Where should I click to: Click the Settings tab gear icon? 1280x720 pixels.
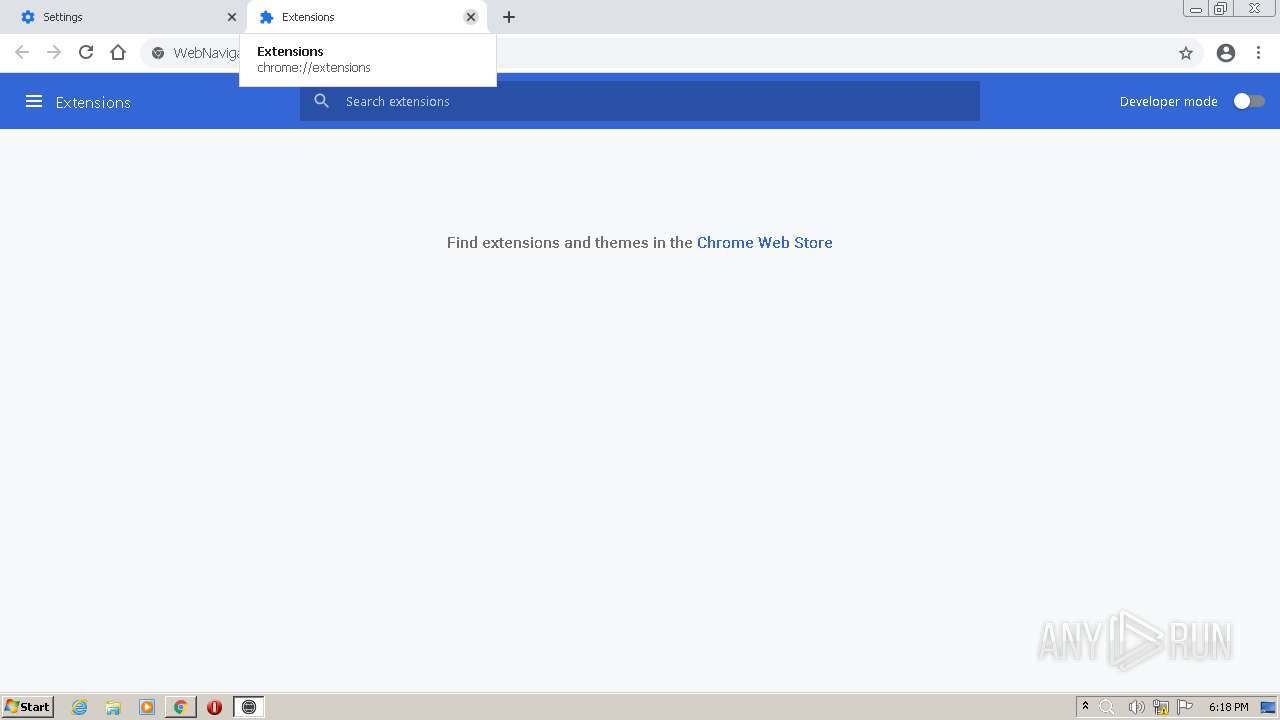point(28,17)
